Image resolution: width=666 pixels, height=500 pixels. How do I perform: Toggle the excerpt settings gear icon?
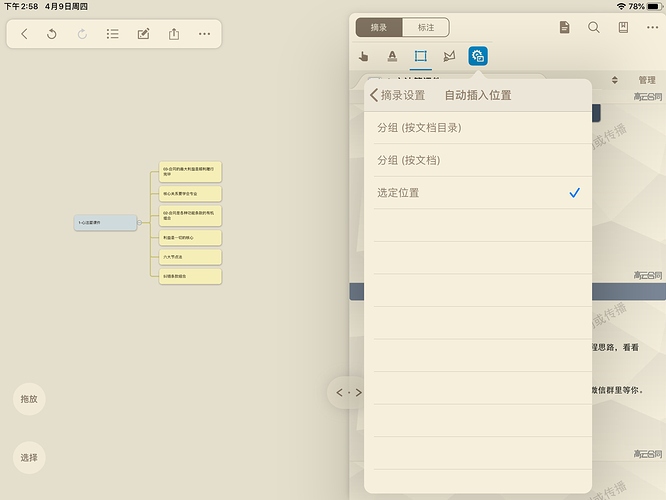(x=478, y=56)
